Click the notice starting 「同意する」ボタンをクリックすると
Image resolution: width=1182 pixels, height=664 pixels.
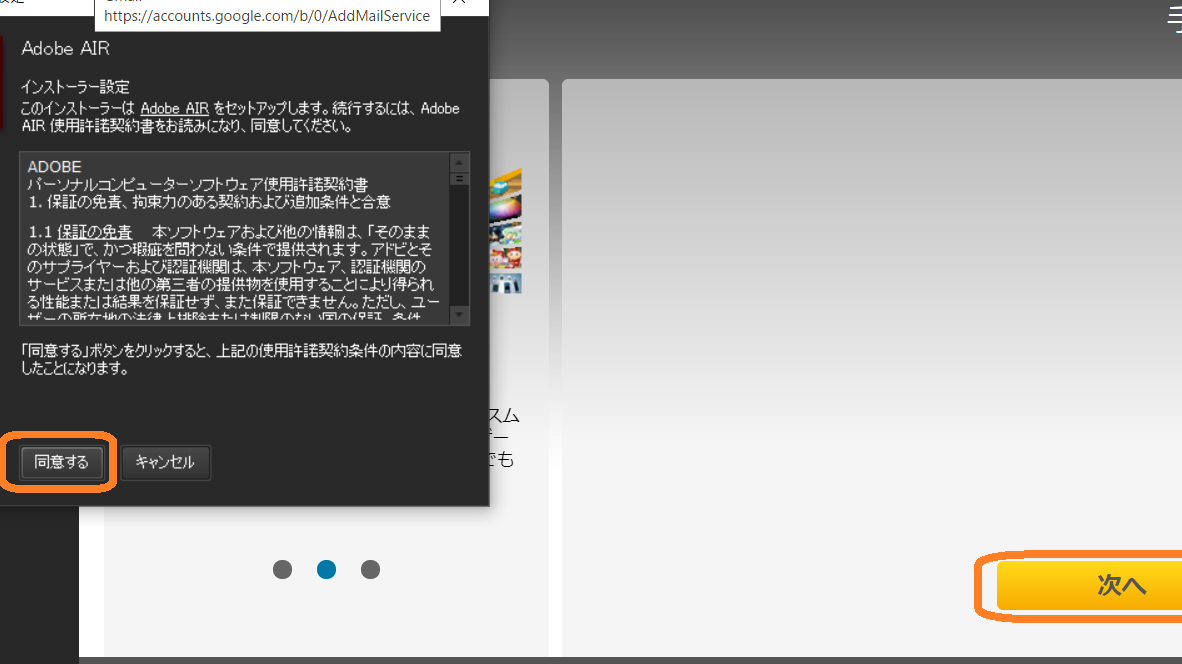[241, 360]
